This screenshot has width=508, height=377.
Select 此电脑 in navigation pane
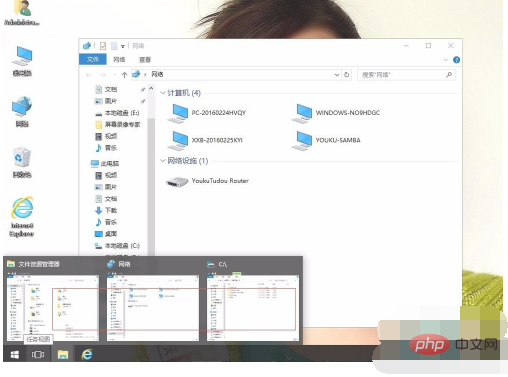tap(105, 163)
